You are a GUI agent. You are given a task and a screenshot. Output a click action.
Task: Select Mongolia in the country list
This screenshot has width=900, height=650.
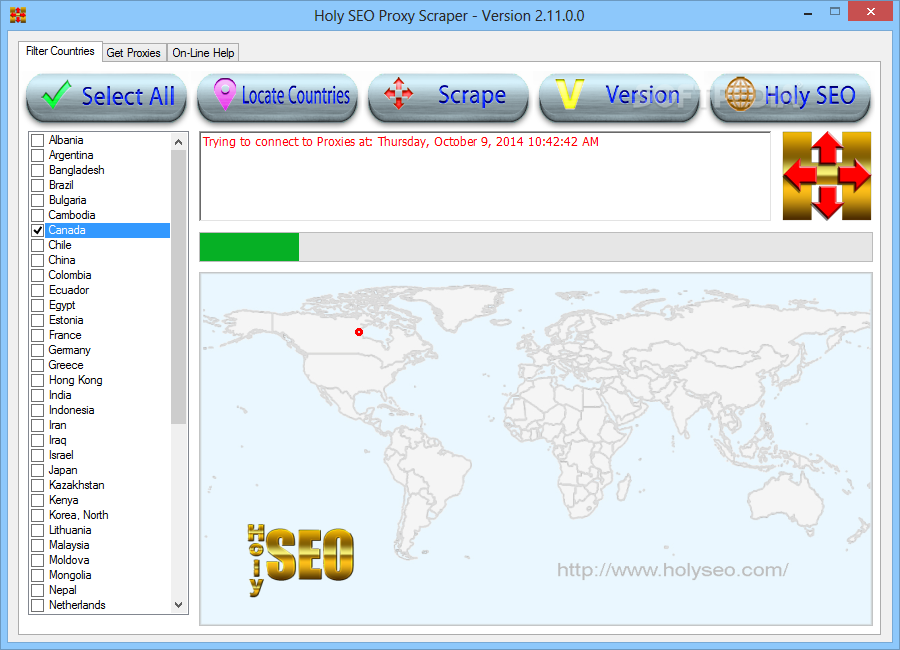[x=70, y=575]
